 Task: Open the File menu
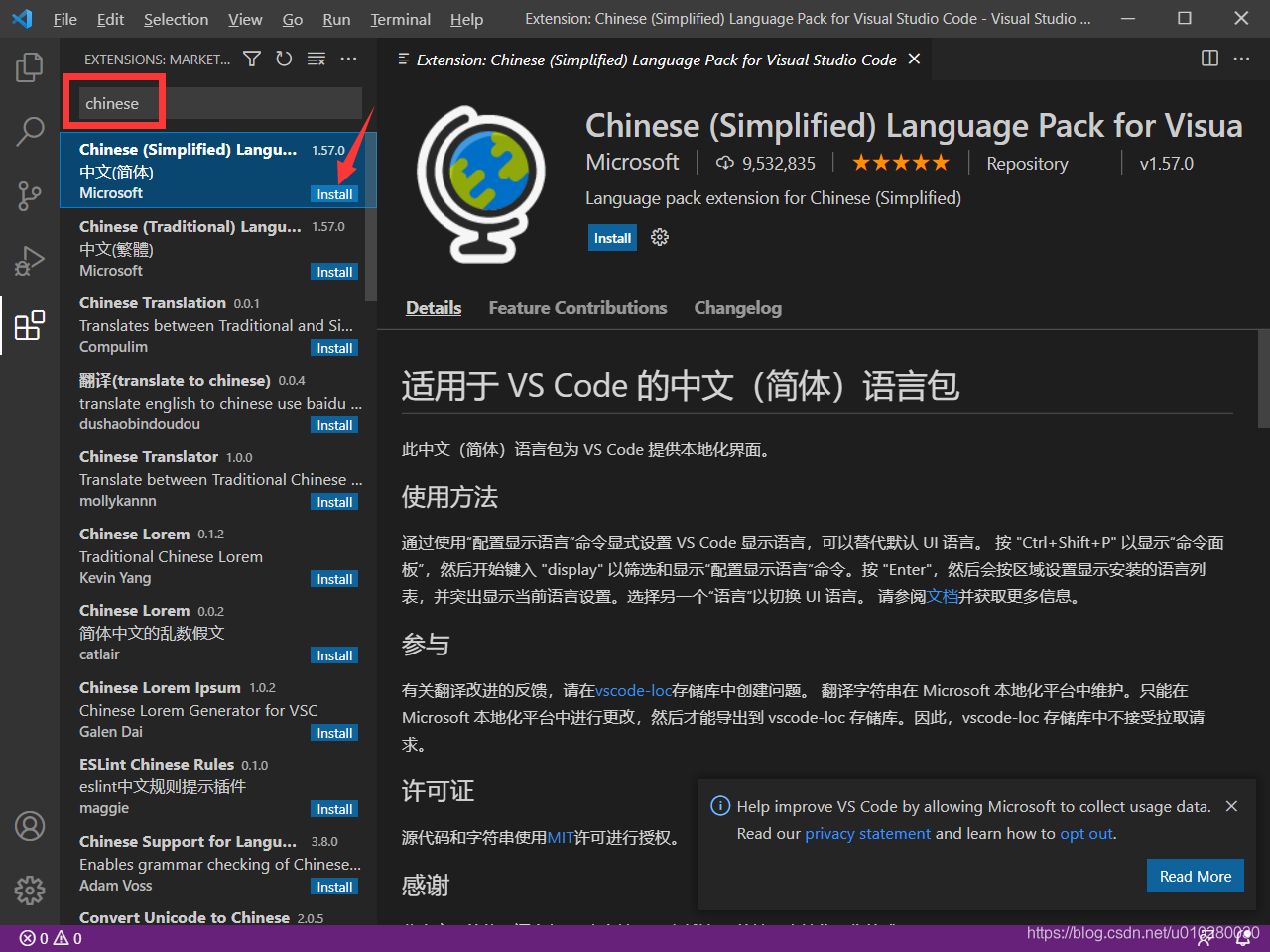64,19
